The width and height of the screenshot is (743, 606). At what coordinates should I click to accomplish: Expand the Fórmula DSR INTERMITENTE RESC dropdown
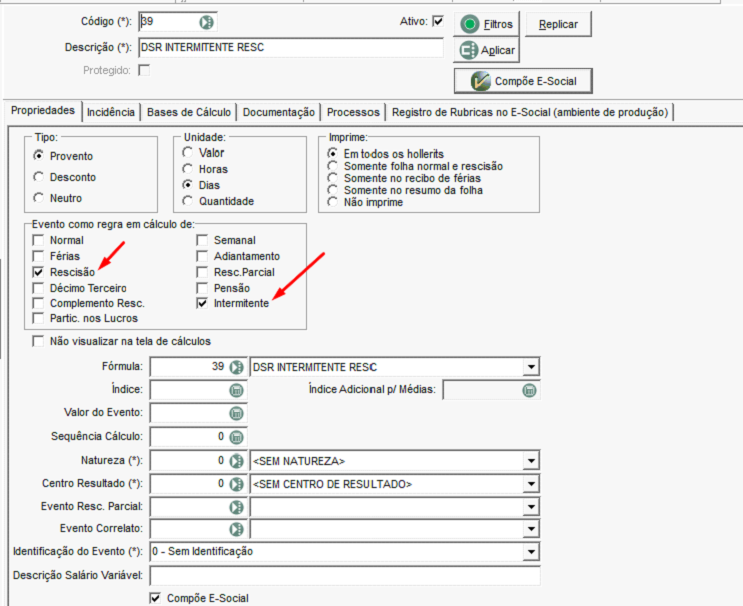point(531,367)
